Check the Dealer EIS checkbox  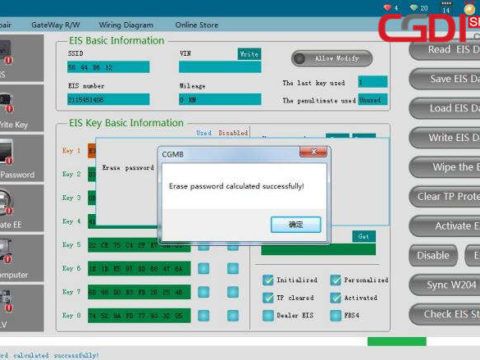[x=268, y=315]
